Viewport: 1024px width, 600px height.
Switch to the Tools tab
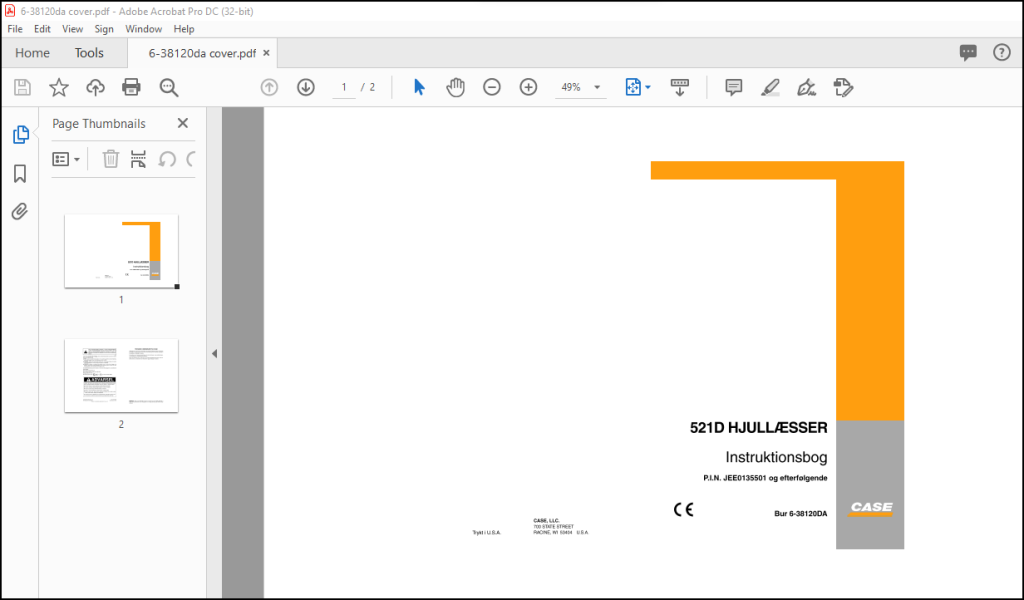(89, 53)
